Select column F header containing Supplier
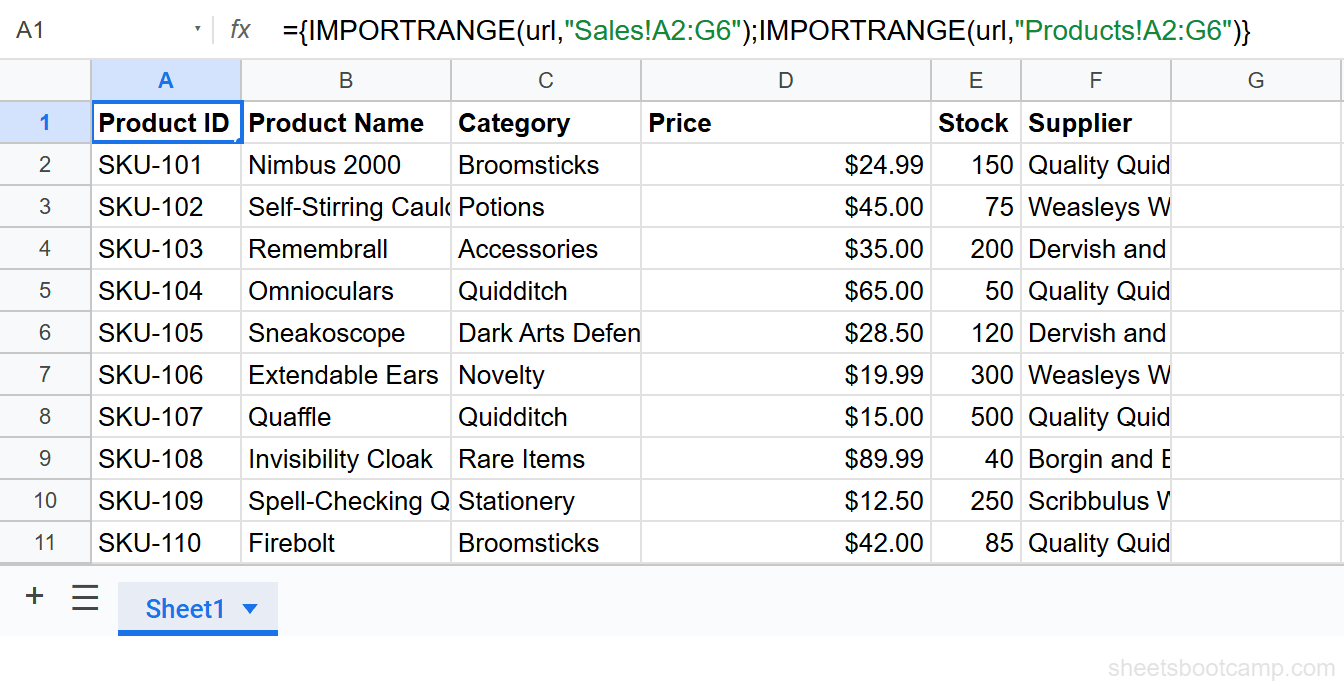The image size is (1344, 686). [1095, 80]
